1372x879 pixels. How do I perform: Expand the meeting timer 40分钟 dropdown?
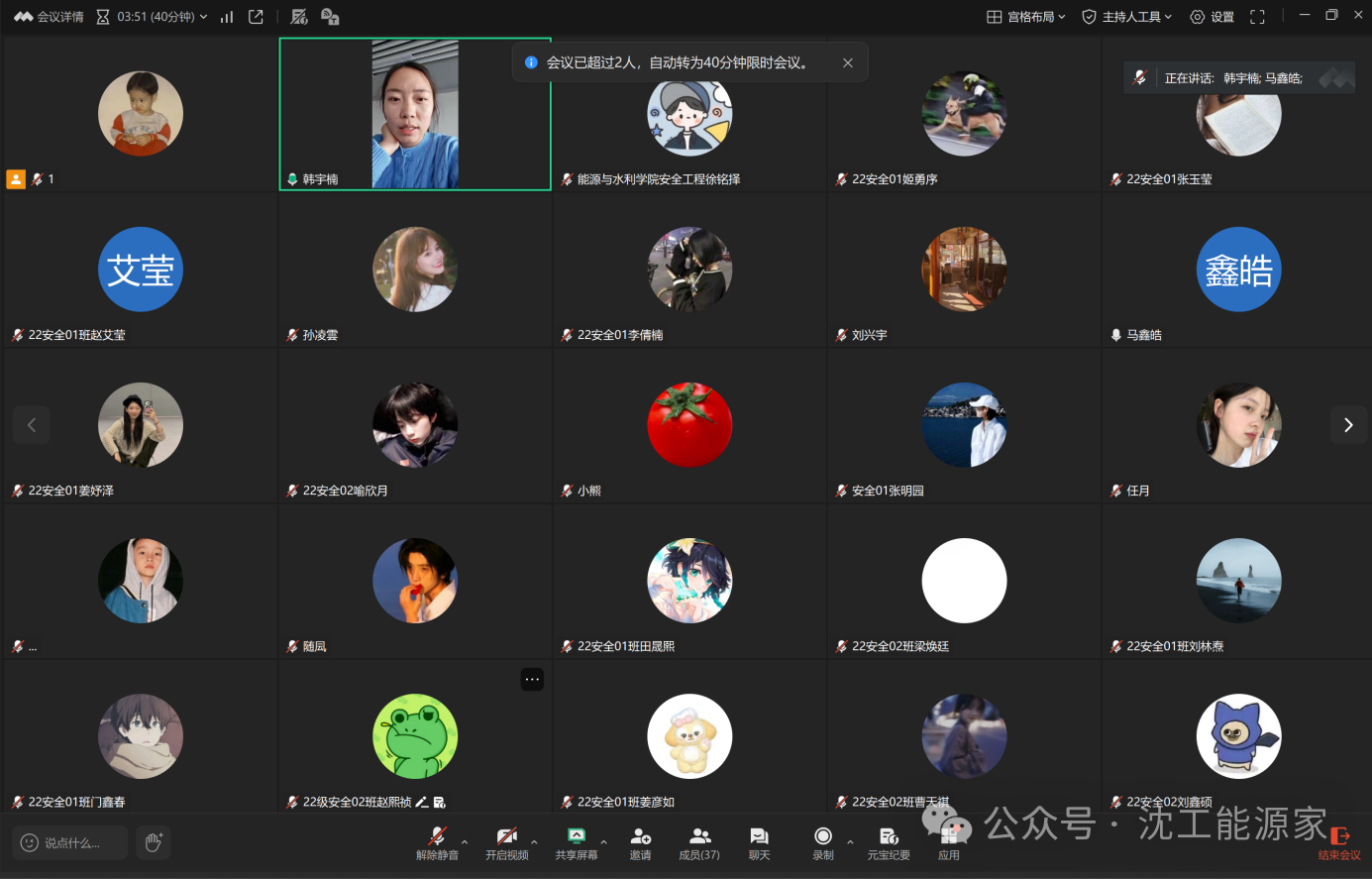[x=154, y=17]
